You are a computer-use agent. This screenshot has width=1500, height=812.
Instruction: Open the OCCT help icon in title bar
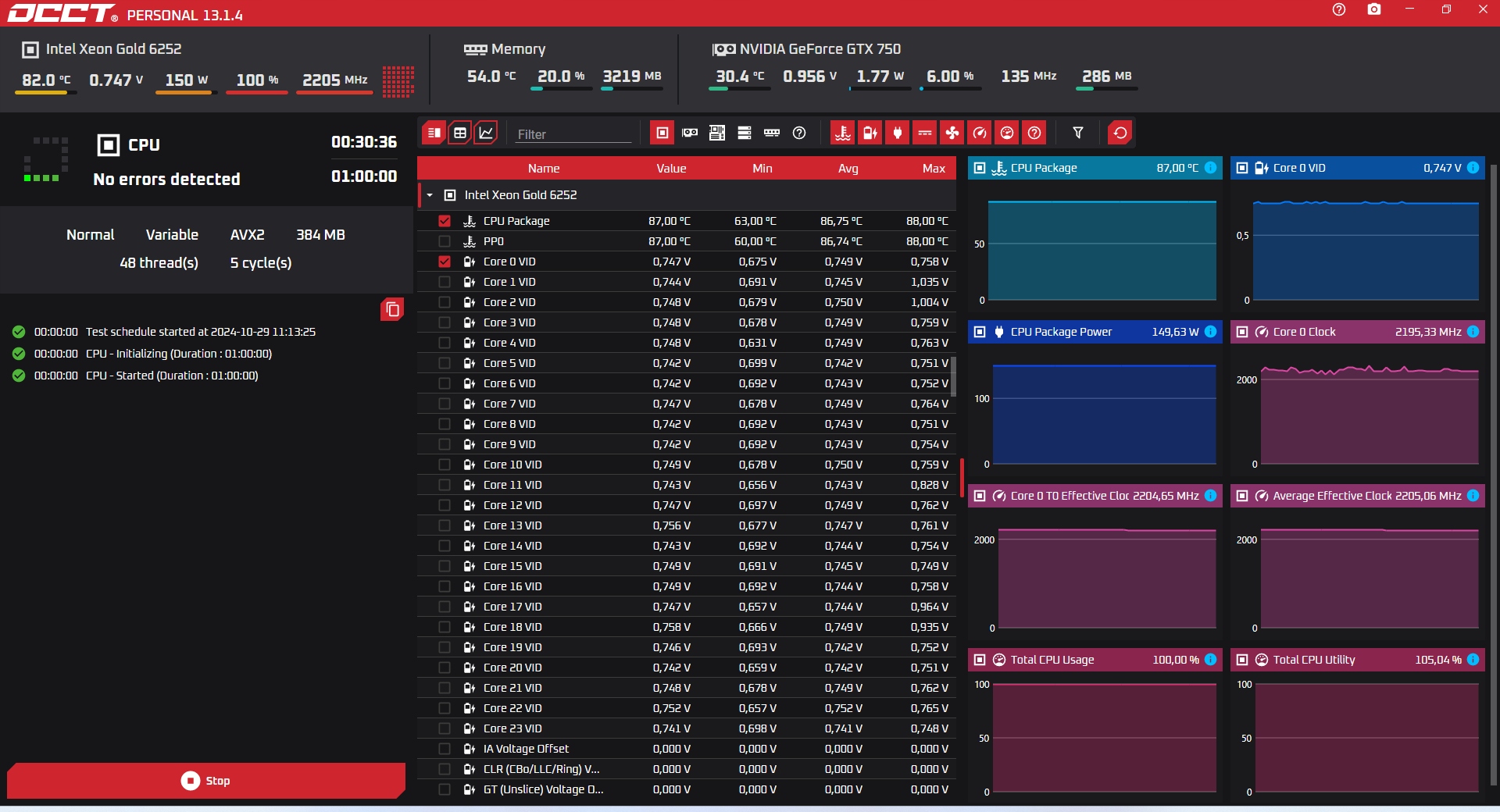(1339, 9)
